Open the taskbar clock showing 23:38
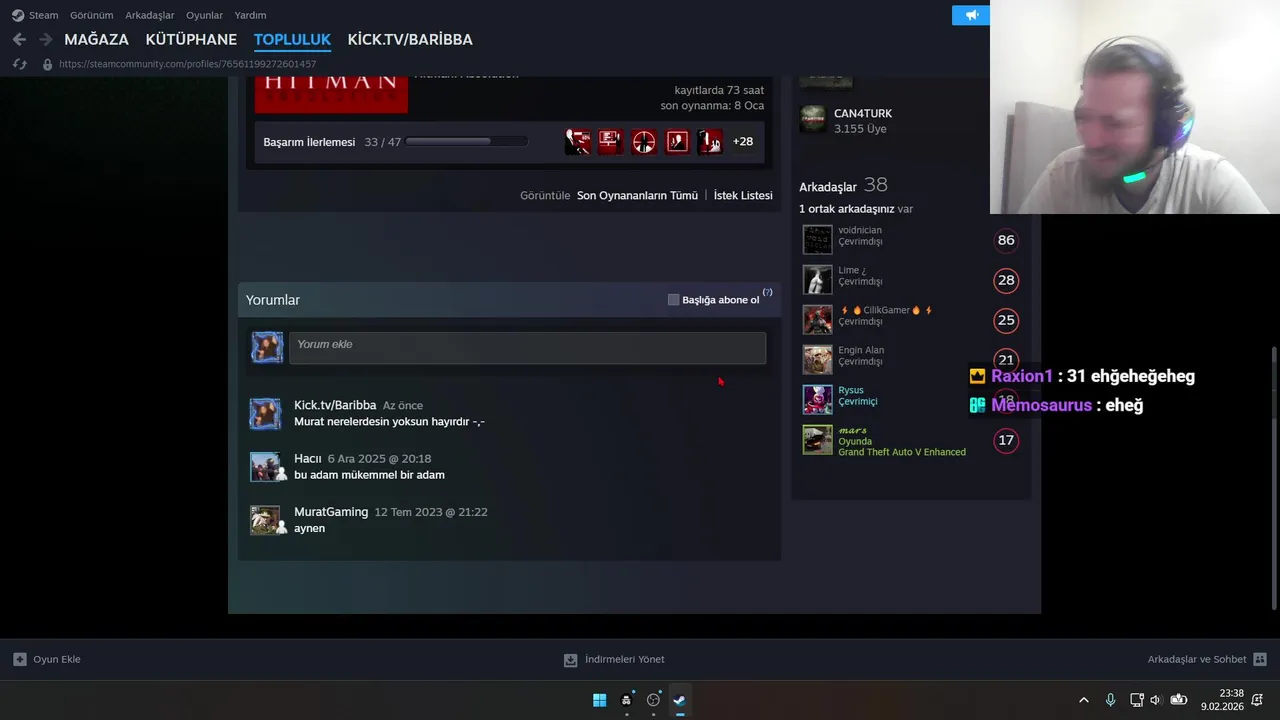1280x720 pixels. pos(1224,700)
